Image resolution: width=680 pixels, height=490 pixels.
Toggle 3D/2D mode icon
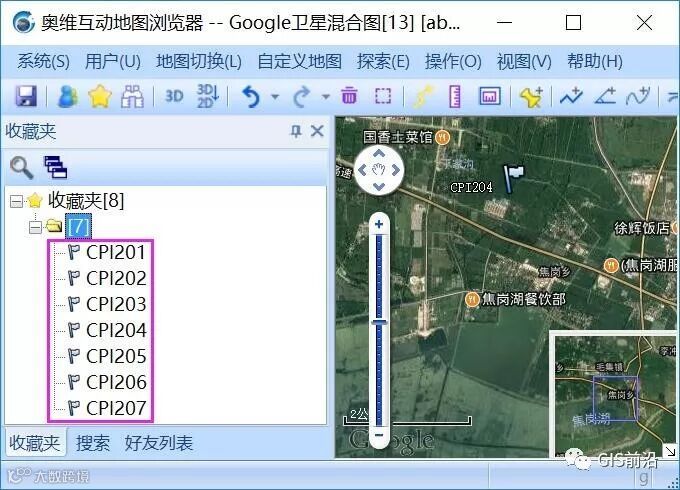click(208, 96)
